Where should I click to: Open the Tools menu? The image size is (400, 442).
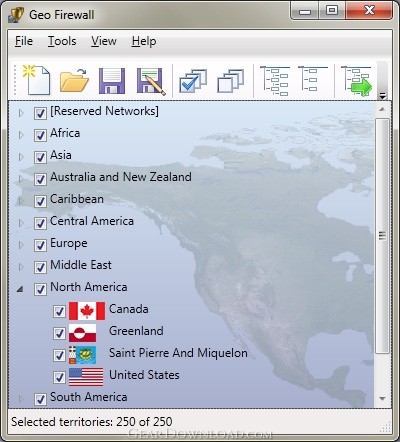[62, 41]
